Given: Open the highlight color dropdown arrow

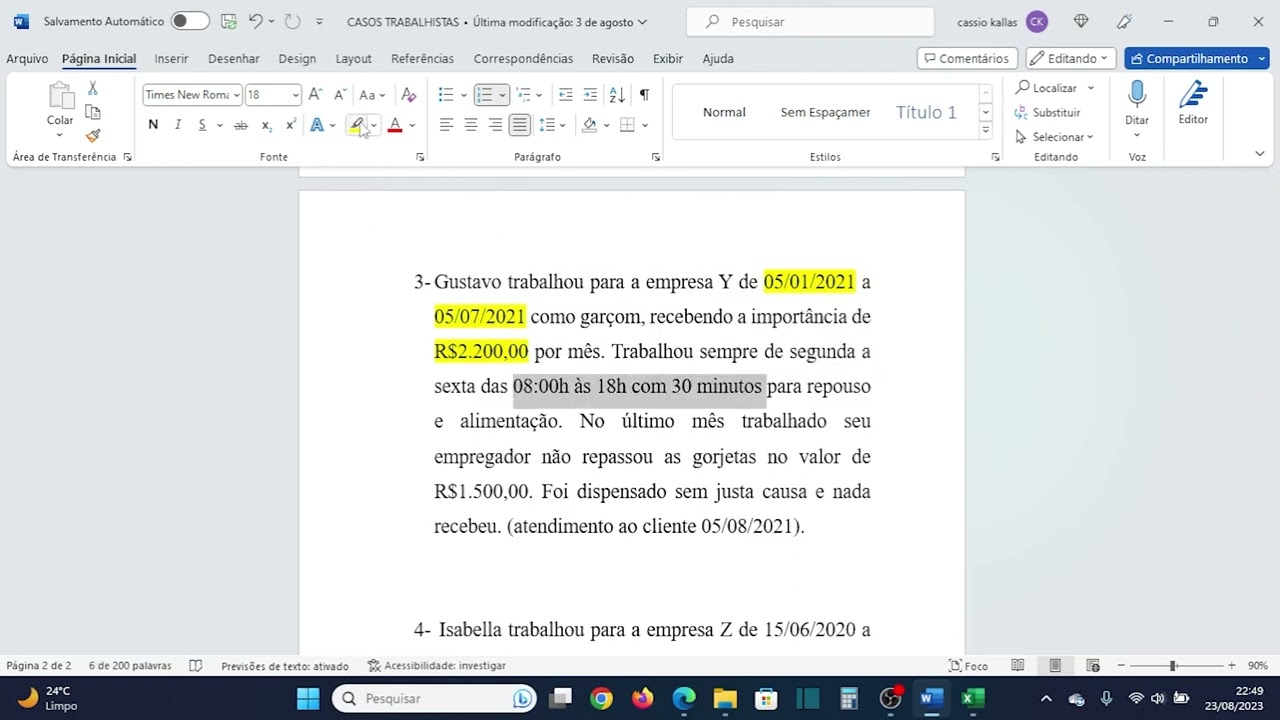Looking at the screenshot, I should coord(374,125).
